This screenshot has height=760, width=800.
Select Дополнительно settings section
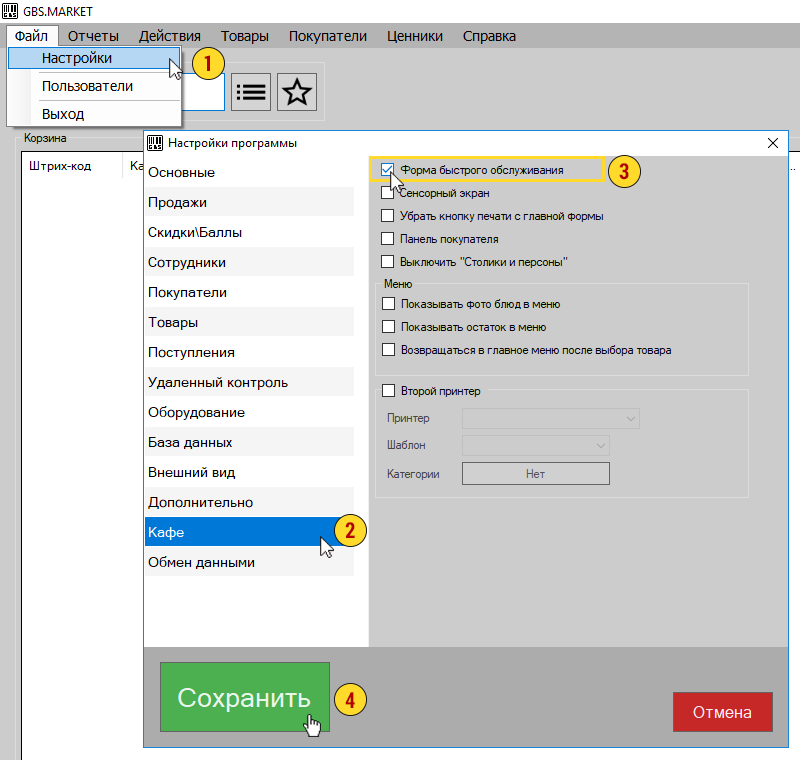point(249,502)
